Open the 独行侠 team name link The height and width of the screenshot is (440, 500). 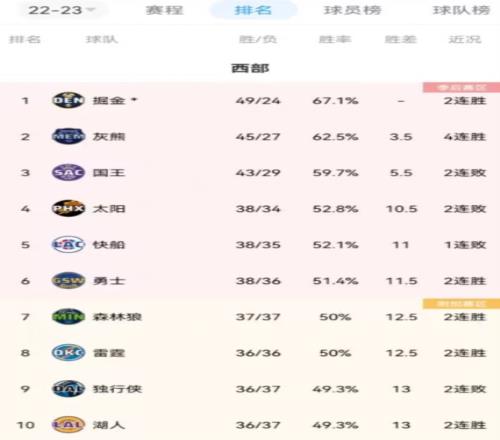coord(117,389)
